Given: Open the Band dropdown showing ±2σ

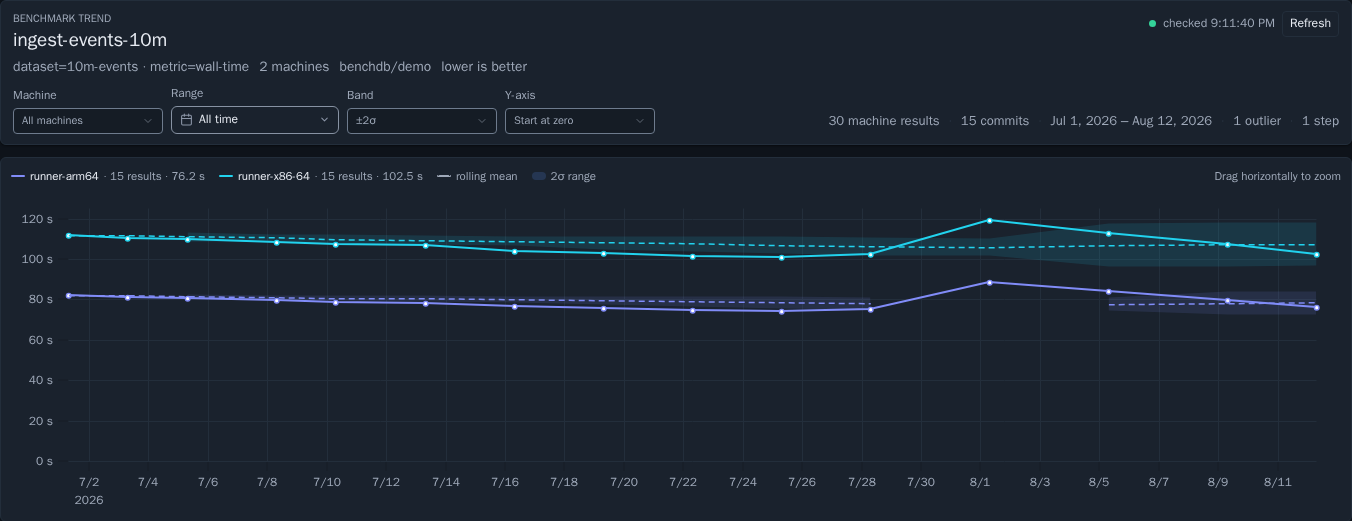Looking at the screenshot, I should coord(422,120).
